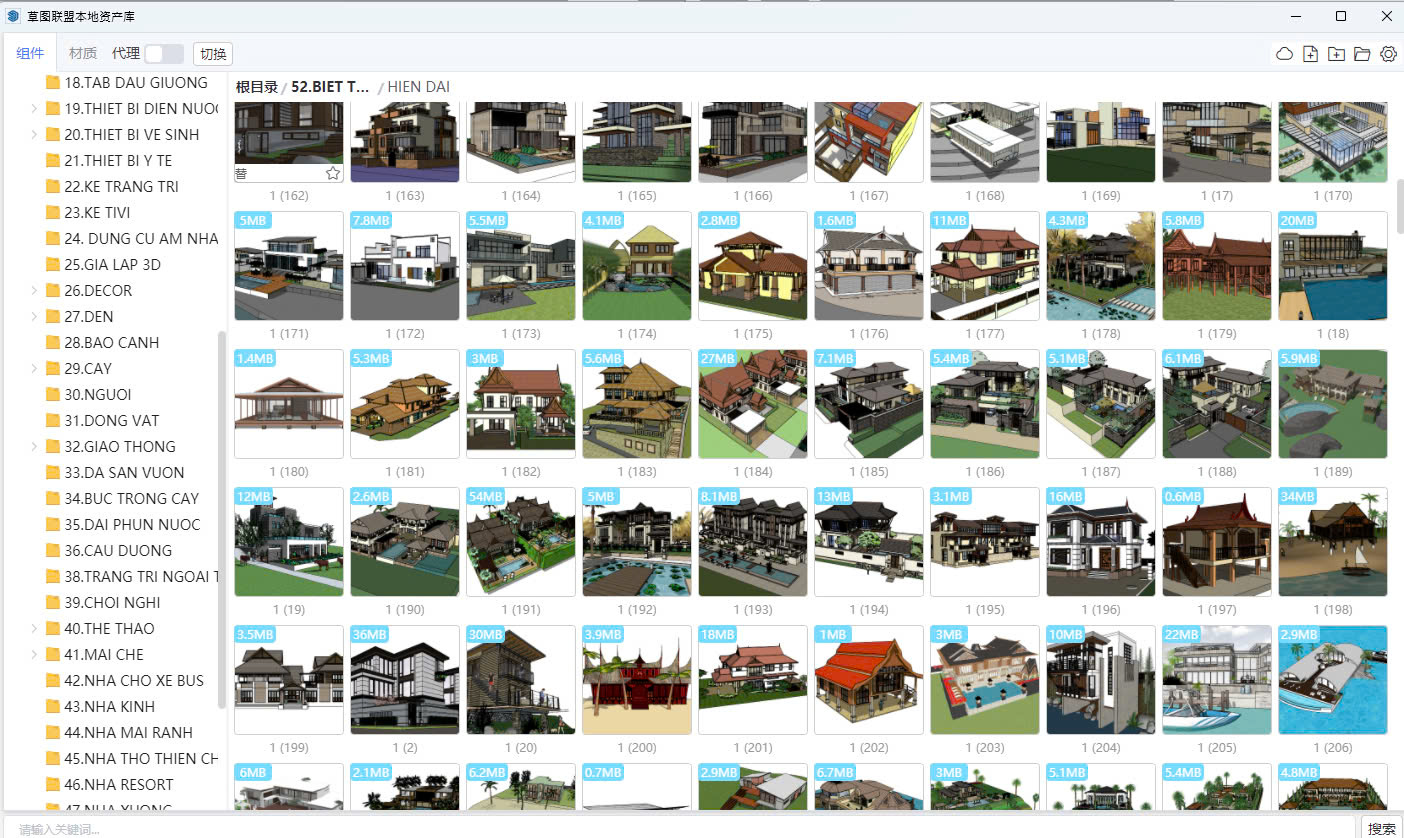Toggle the 代理 proxy switch

(x=164, y=54)
